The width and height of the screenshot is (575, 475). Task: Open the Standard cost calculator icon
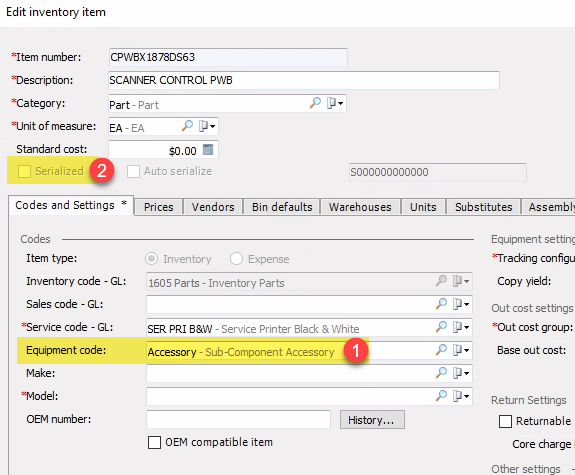208,150
